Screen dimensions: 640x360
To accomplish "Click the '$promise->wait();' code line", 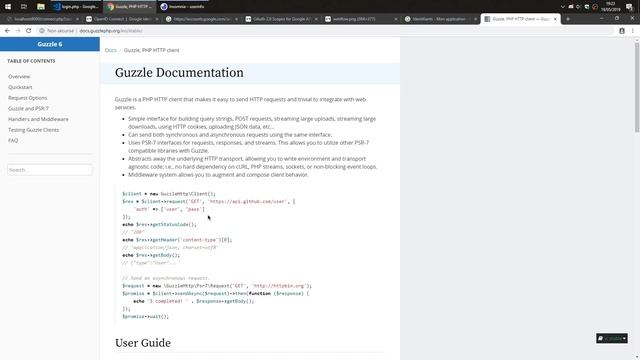I will point(145,316).
